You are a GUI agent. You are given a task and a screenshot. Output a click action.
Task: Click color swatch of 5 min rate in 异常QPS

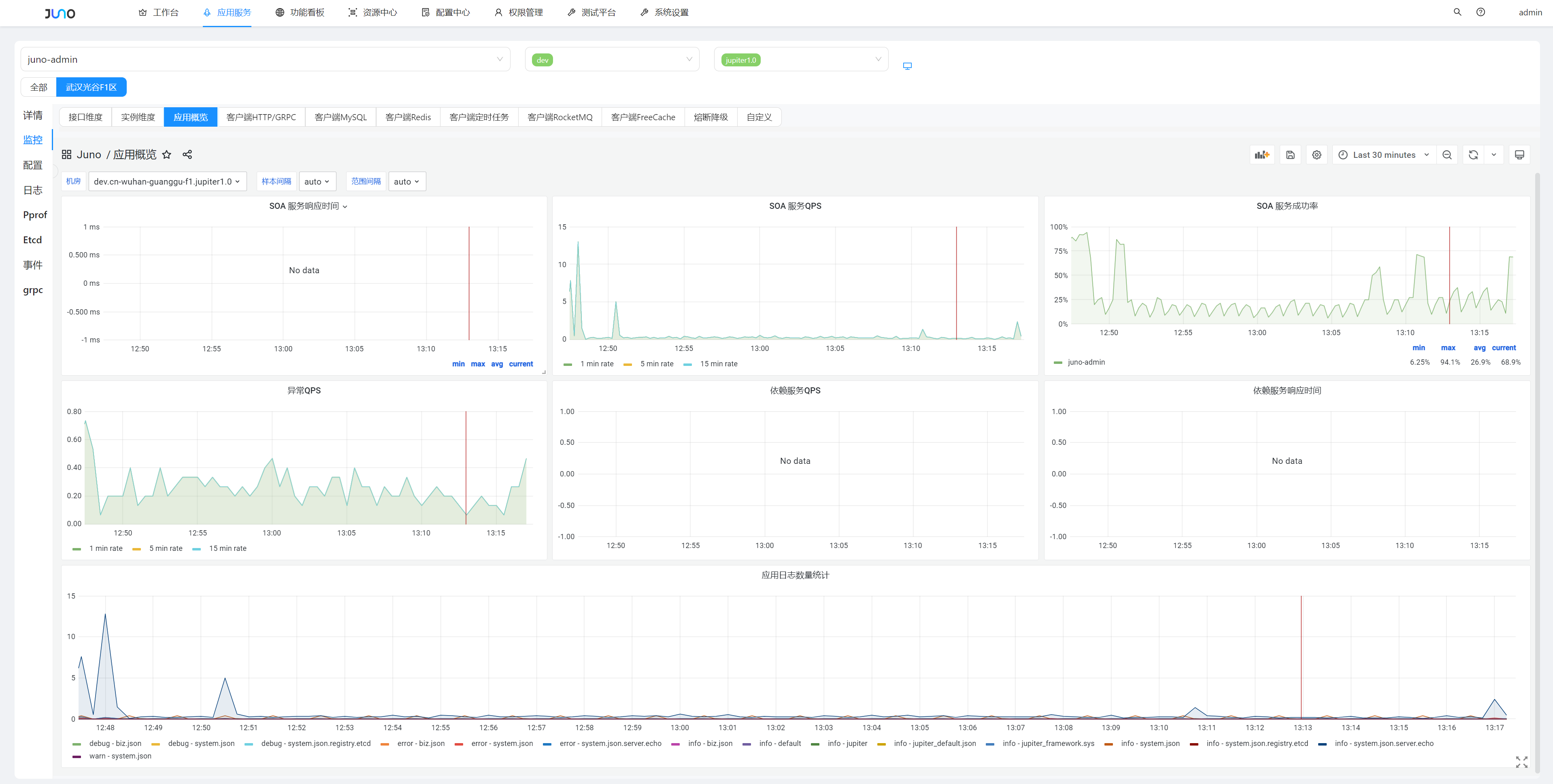point(137,549)
